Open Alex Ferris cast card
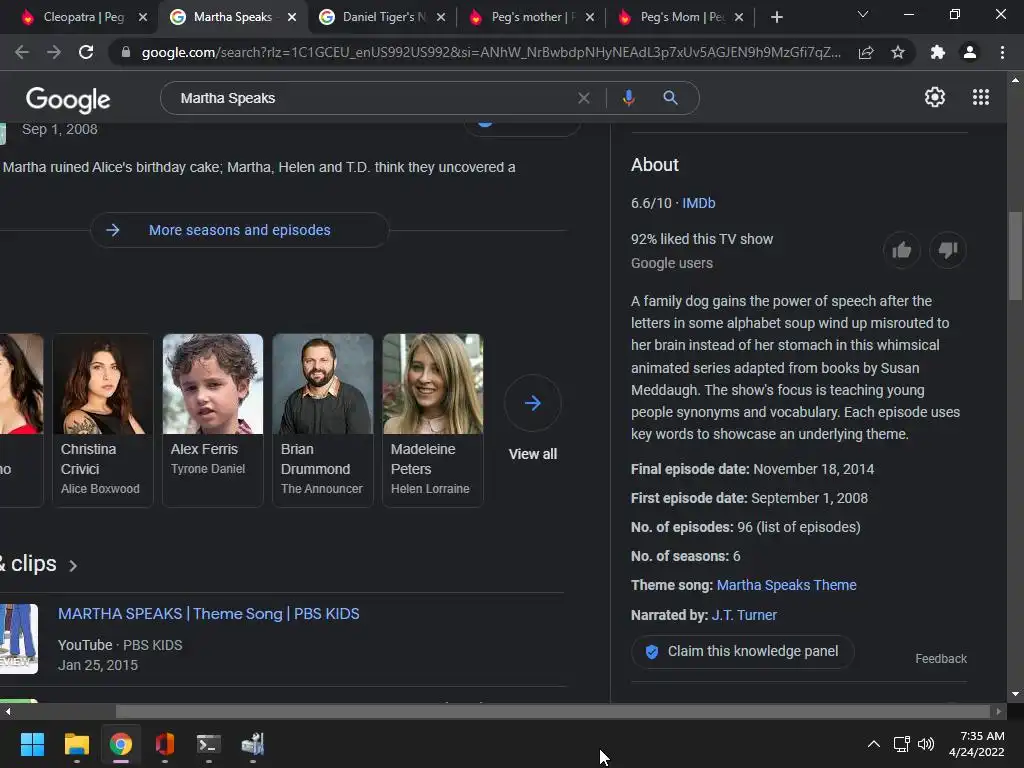 [213, 420]
